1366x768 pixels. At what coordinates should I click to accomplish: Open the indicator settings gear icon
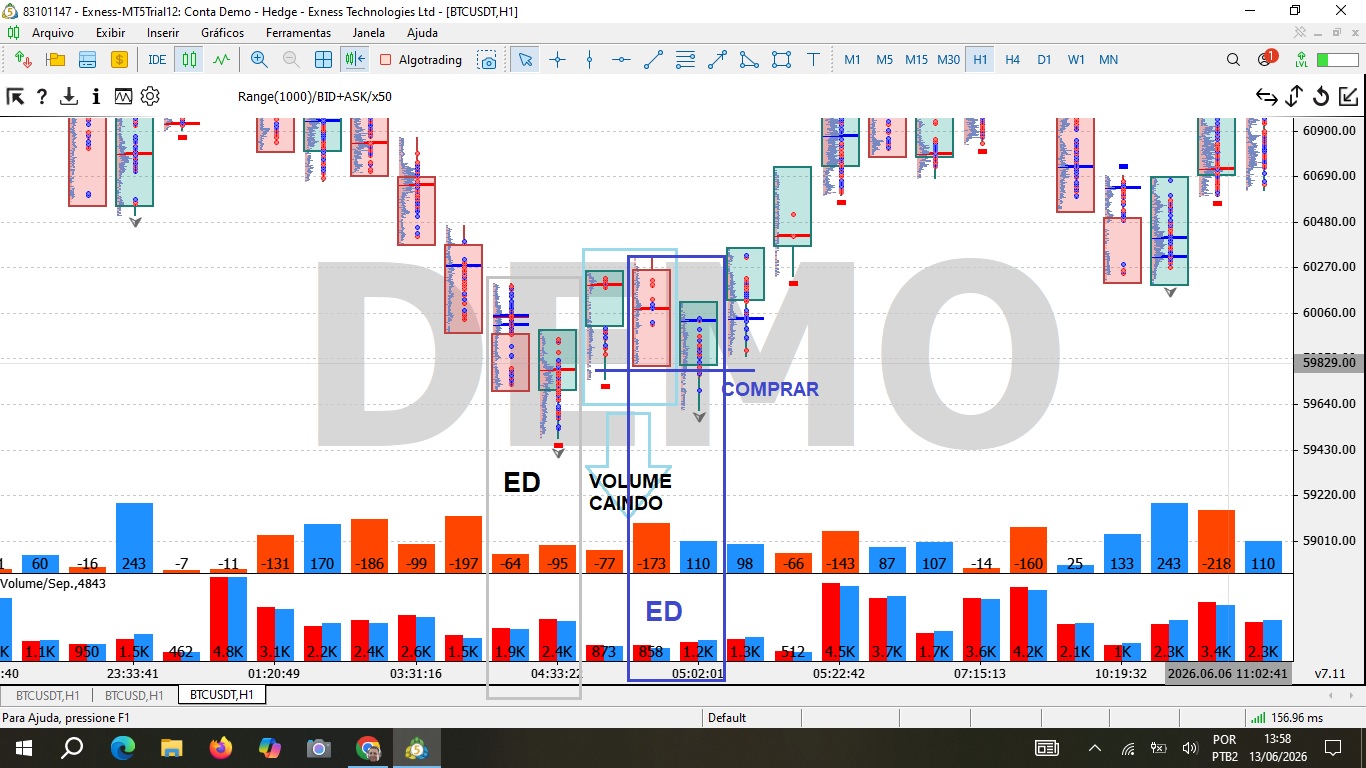pyautogui.click(x=150, y=97)
